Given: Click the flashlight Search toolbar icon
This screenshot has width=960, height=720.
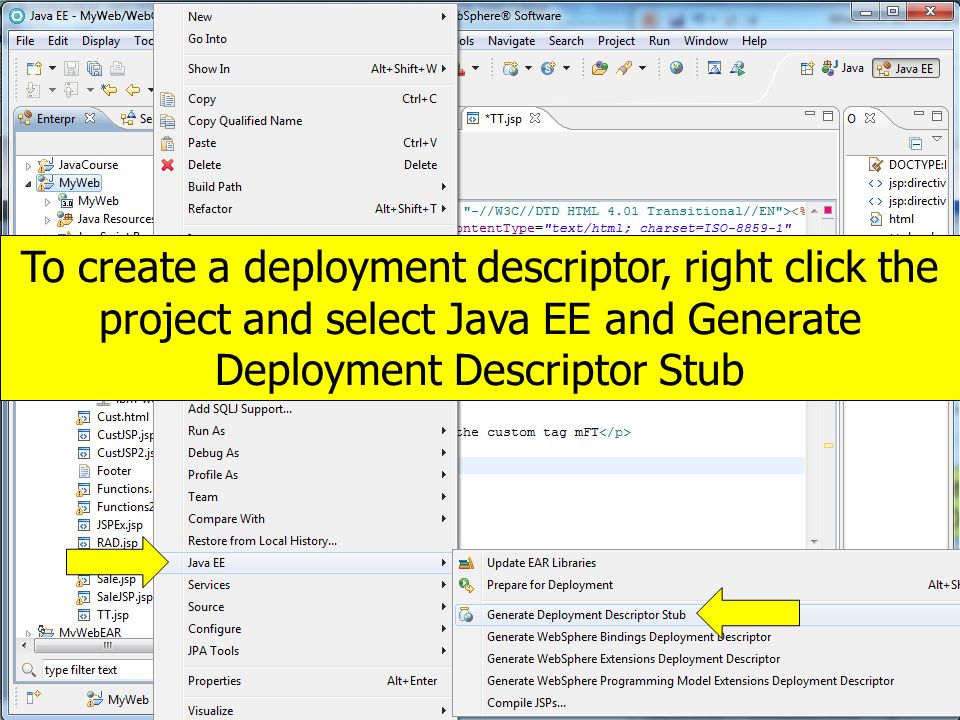Looking at the screenshot, I should (x=624, y=68).
